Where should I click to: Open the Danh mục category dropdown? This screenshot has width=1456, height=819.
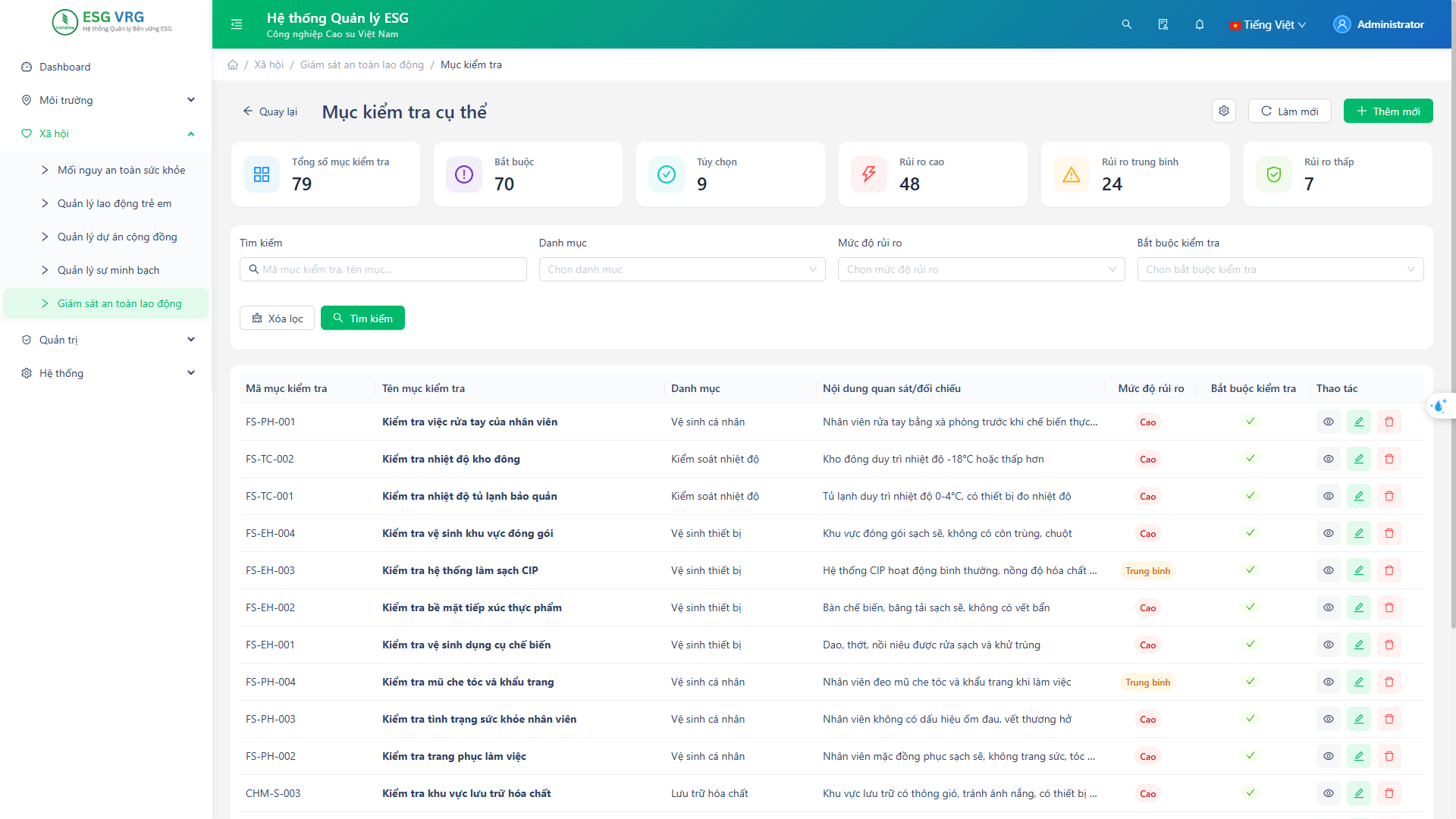(x=682, y=269)
